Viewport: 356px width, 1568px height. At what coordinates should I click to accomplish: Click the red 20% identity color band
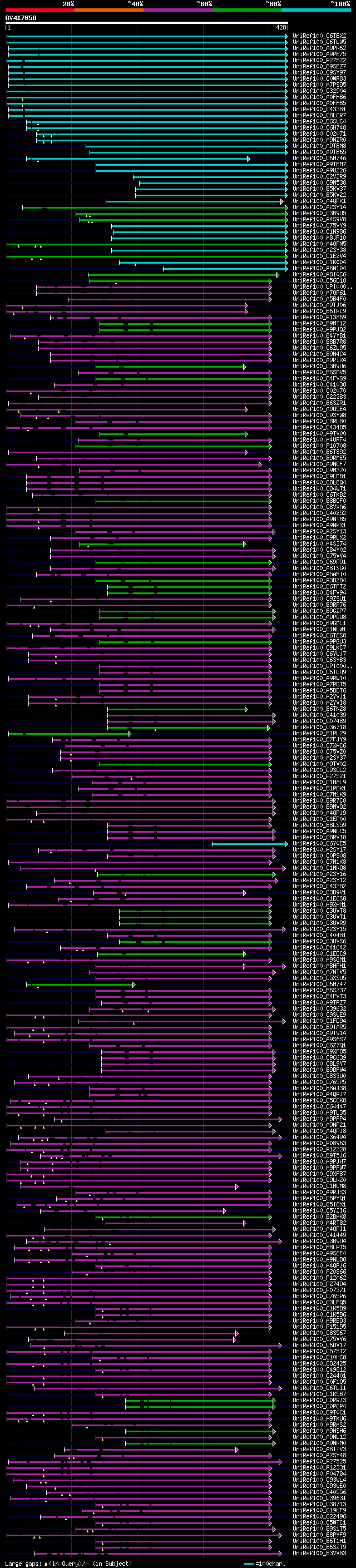(x=39, y=10)
